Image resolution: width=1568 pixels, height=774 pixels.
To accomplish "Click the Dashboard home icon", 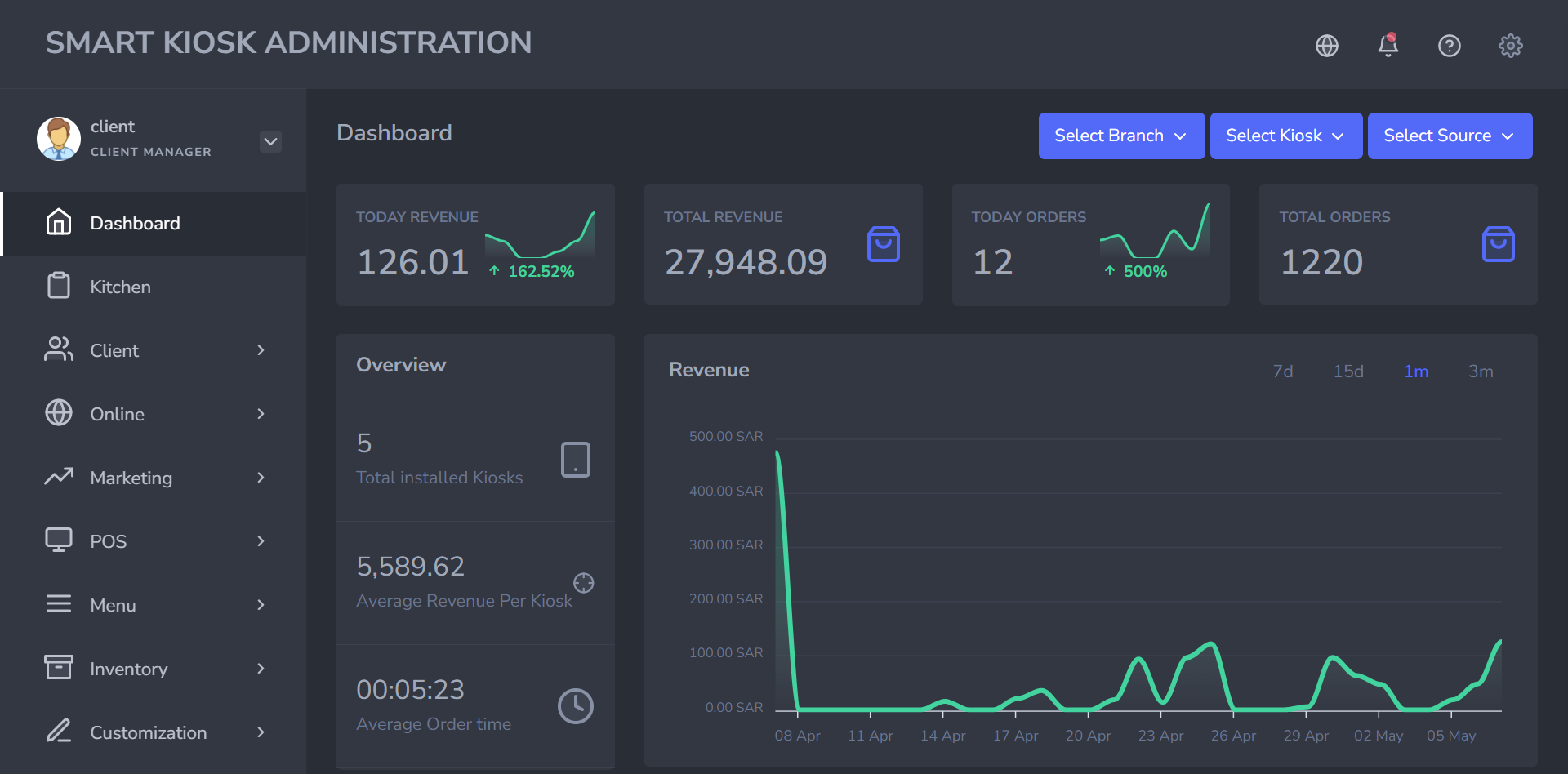I will tap(59, 222).
